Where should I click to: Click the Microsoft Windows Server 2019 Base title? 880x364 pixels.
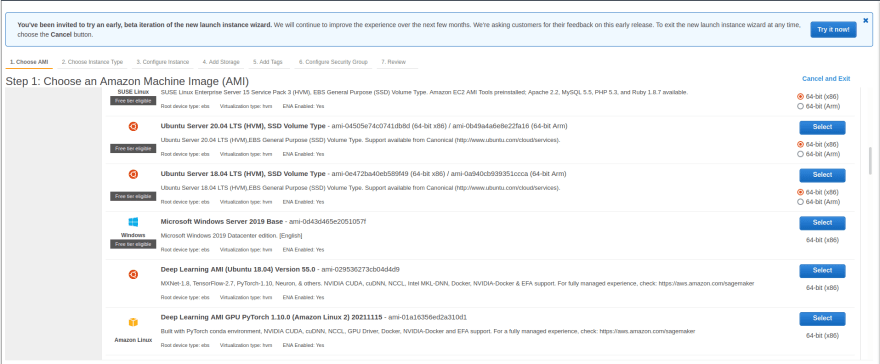pyautogui.click(x=222, y=222)
